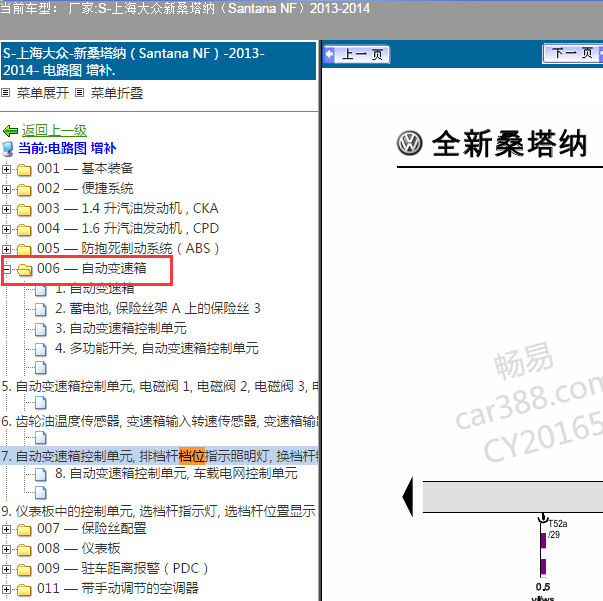Select highlighted 7. 排档杆档位指示照明灯 entry
Image resolution: width=603 pixels, height=601 pixels.
160,456
